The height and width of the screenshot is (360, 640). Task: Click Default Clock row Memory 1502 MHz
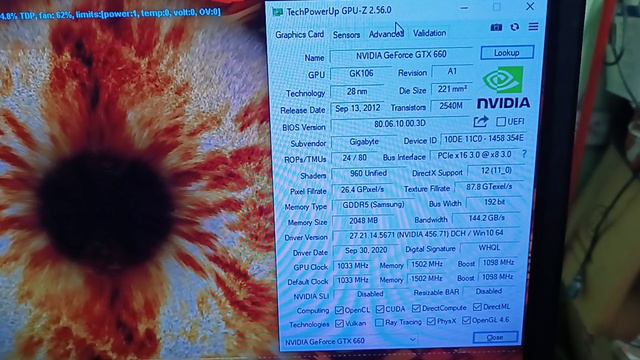(x=426, y=278)
